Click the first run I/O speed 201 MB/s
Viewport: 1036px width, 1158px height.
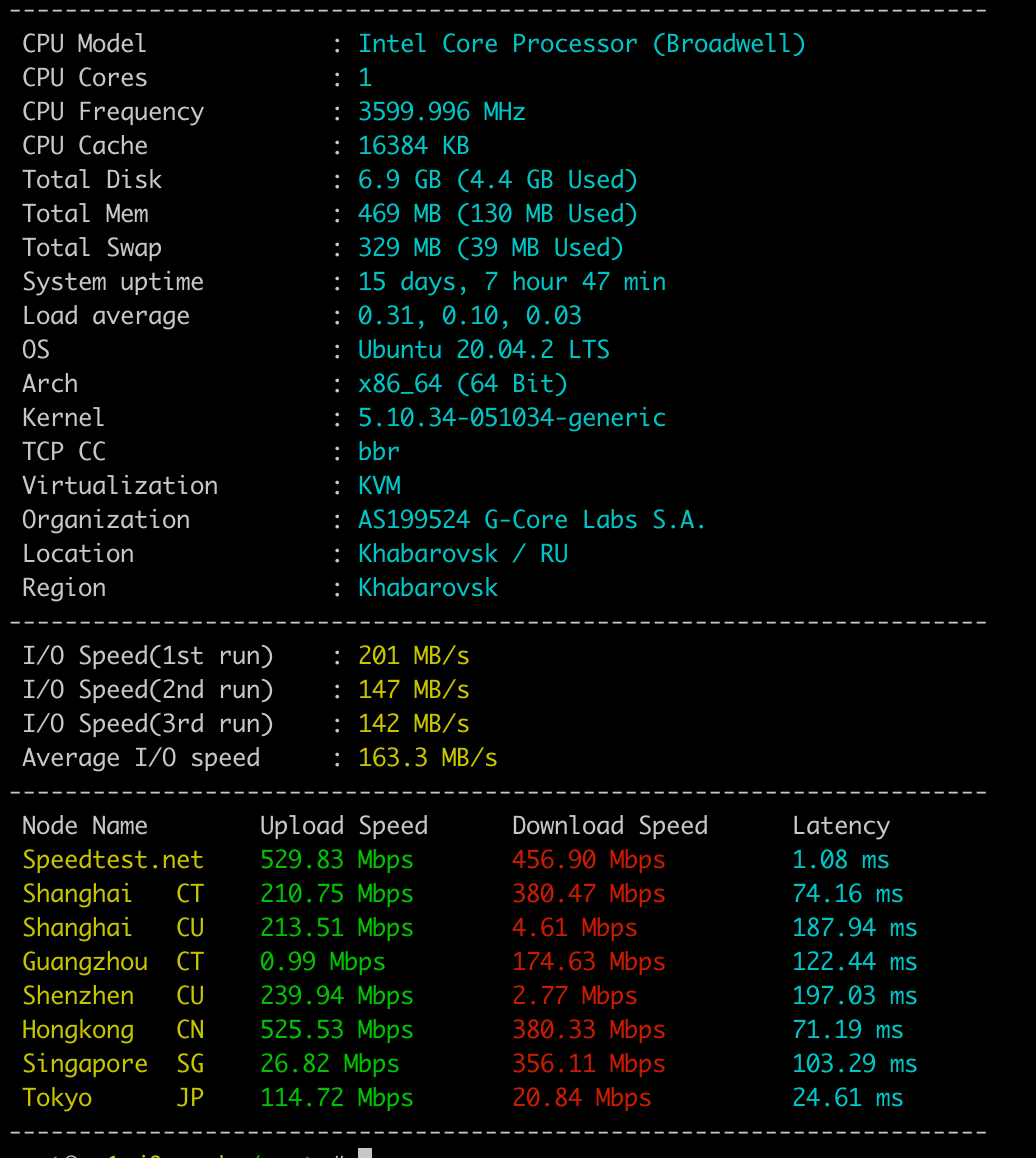[x=413, y=656]
